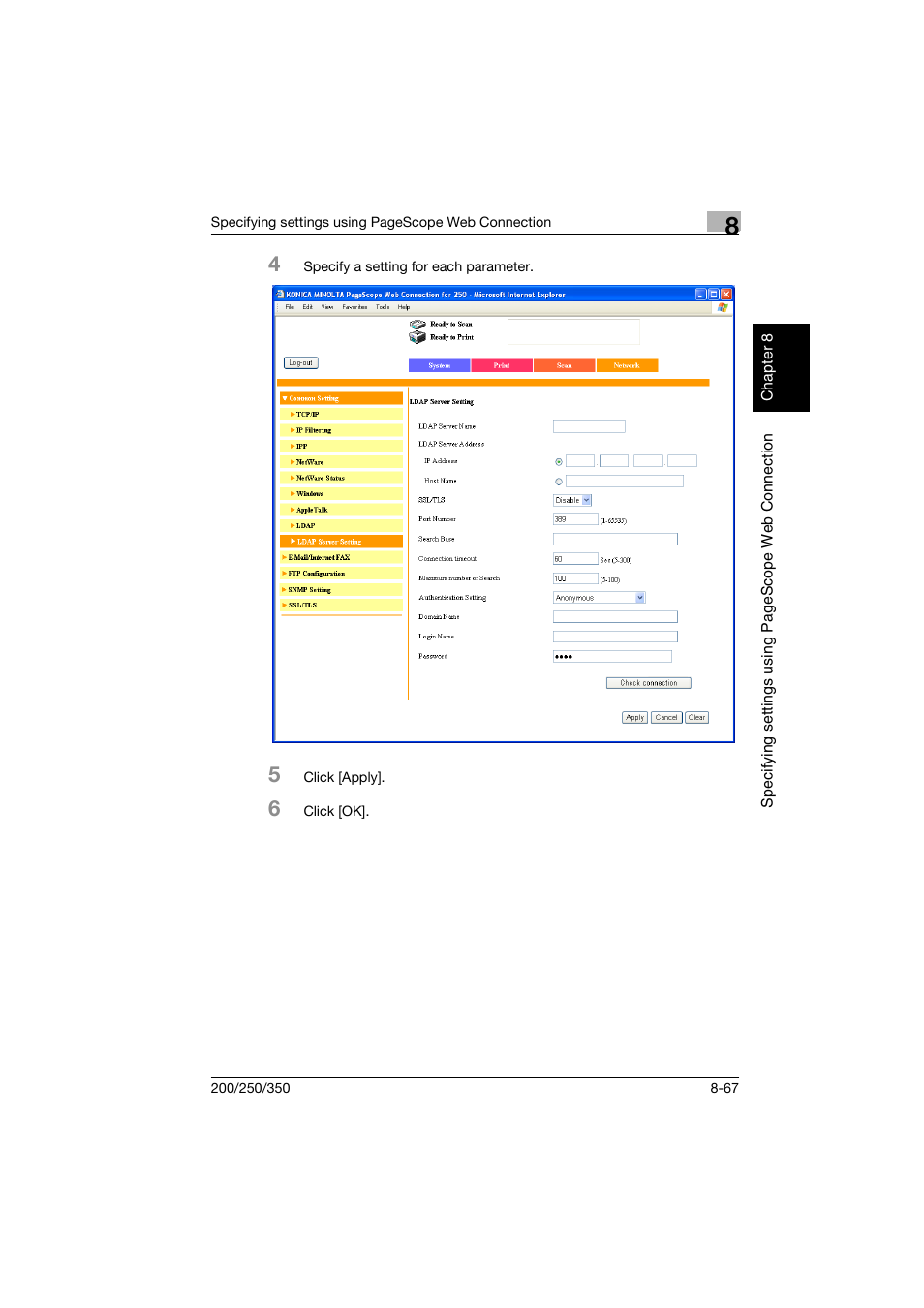Viewport: 924px width, 1308px height.
Task: Click the Apply button
Action: tap(635, 718)
